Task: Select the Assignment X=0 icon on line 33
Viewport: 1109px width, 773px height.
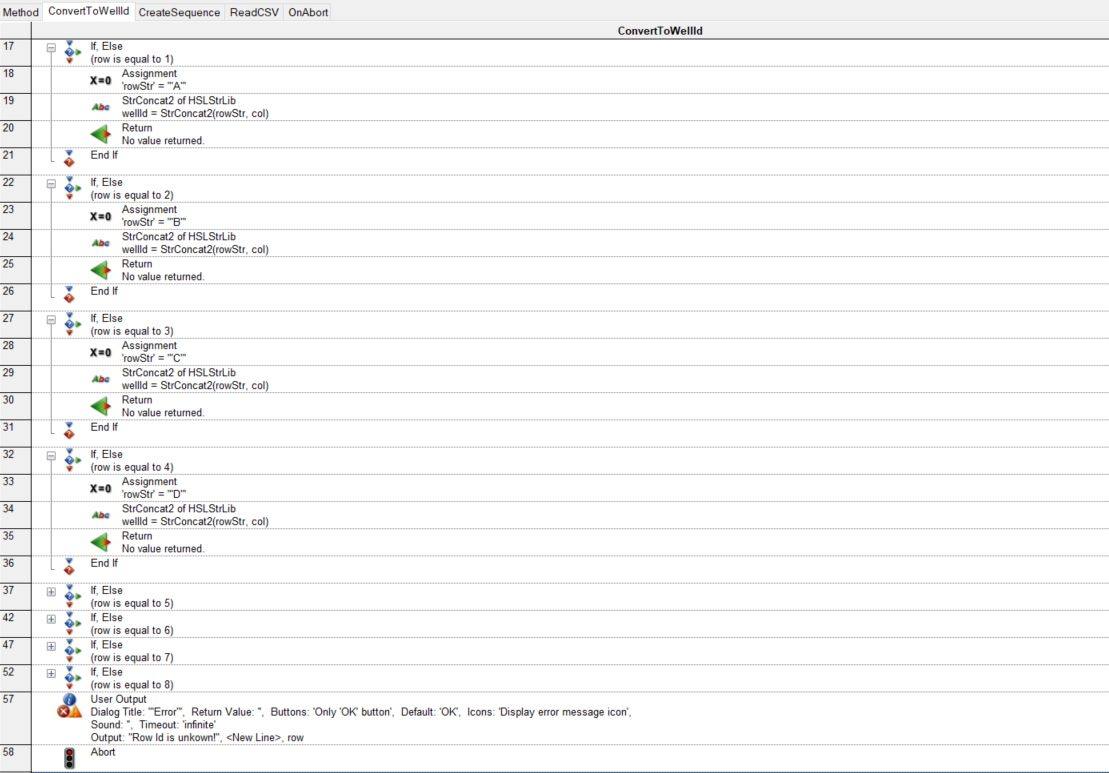Action: click(x=100, y=488)
